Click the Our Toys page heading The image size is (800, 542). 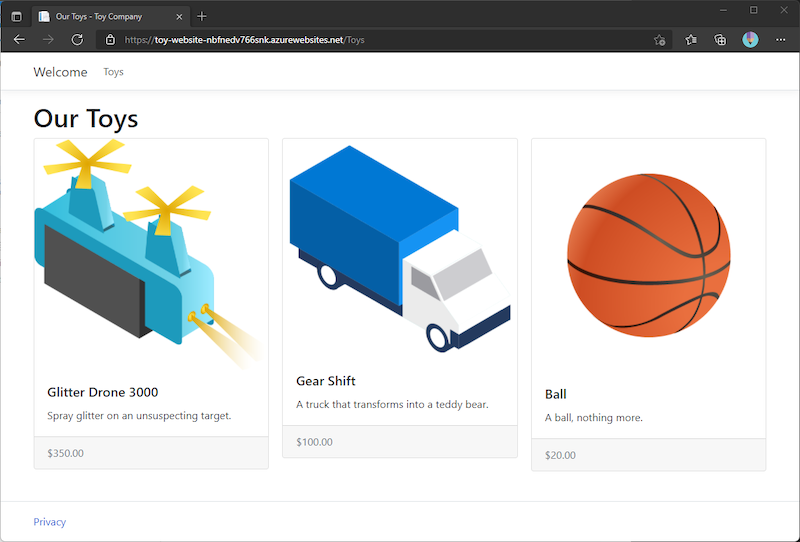pos(86,118)
